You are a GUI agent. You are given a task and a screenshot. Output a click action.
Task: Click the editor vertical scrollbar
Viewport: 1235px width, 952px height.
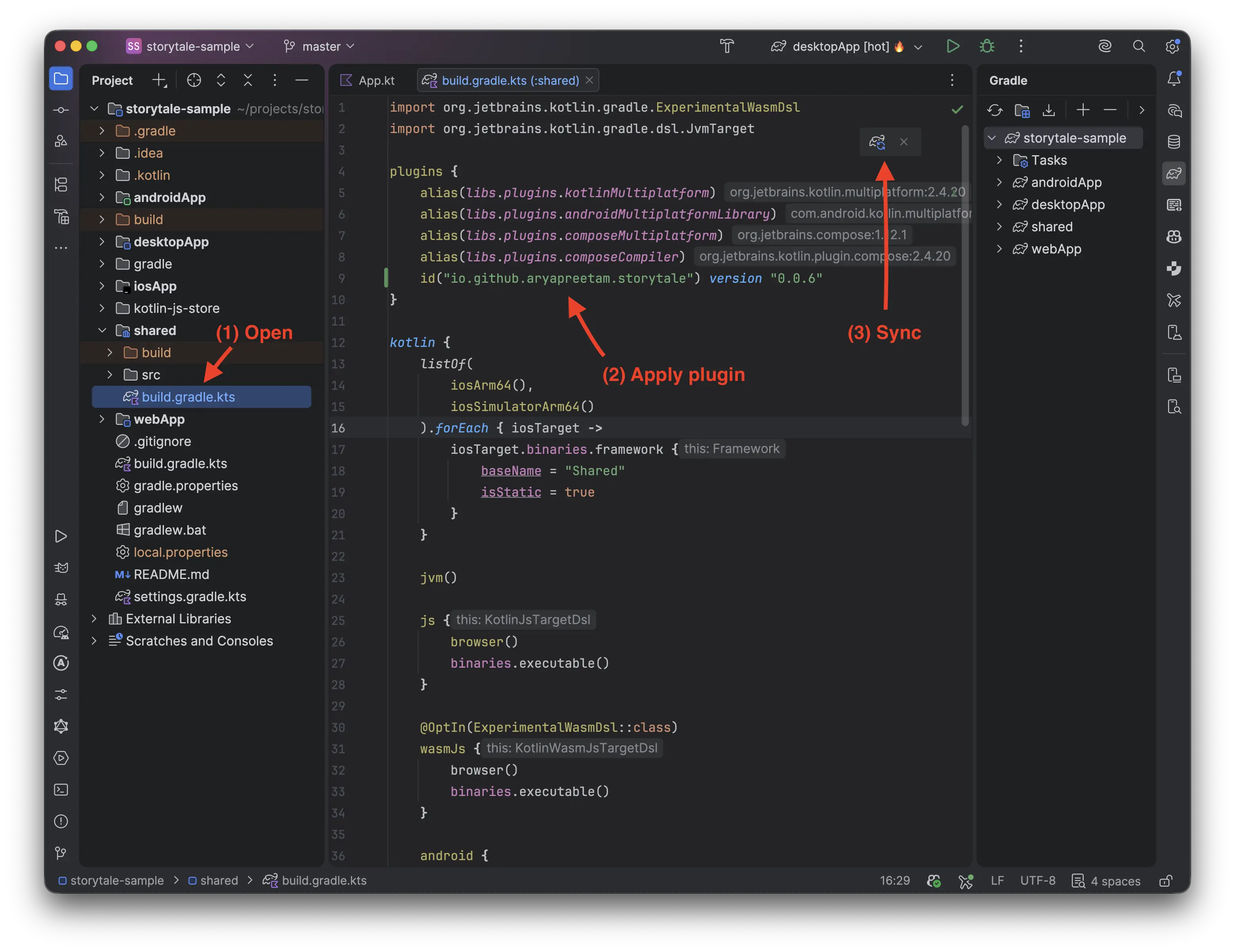tap(965, 276)
